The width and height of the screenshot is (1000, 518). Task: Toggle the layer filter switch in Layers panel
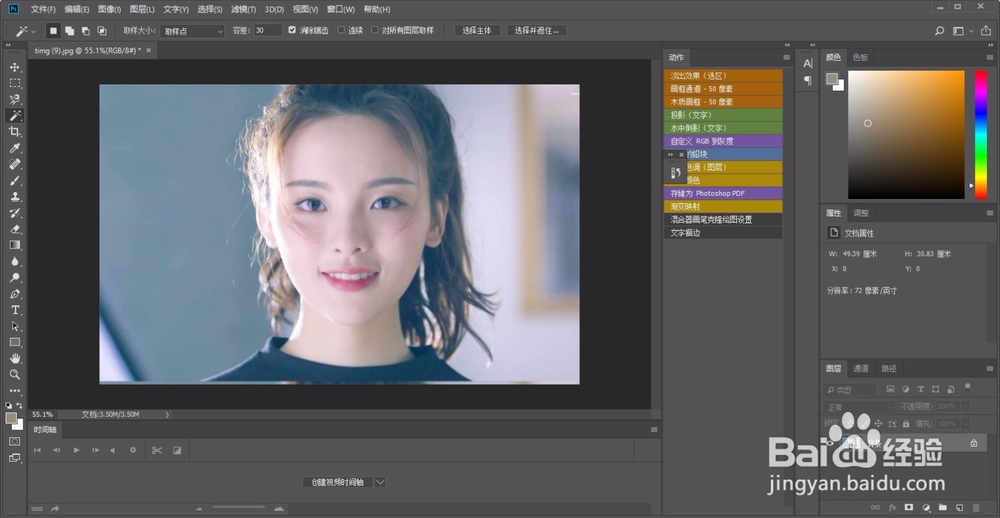967,386
